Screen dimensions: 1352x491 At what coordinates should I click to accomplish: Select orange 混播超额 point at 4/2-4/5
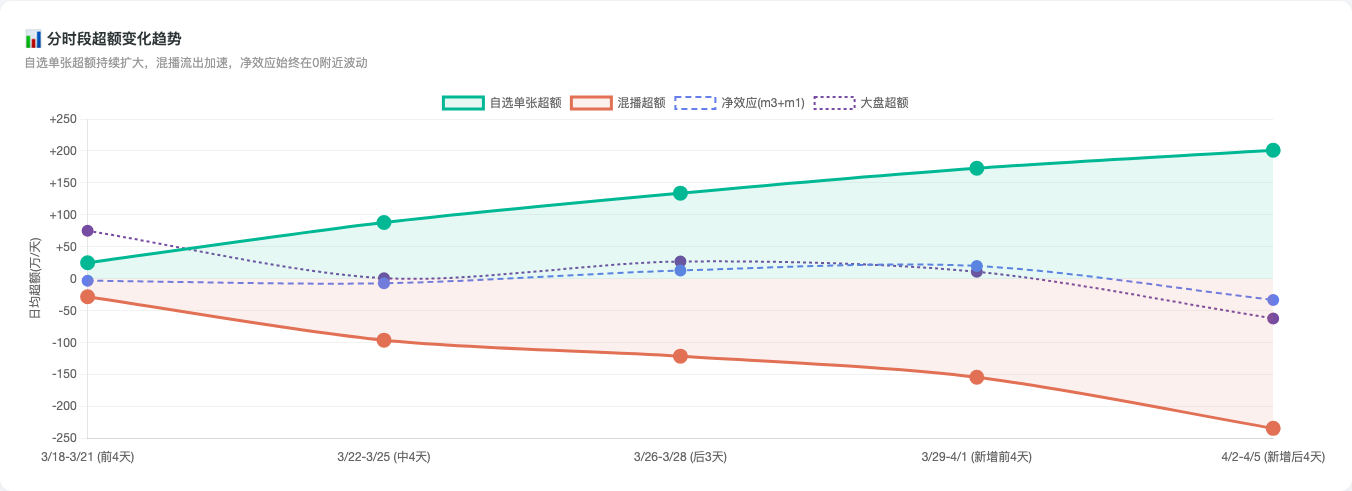point(1273,428)
